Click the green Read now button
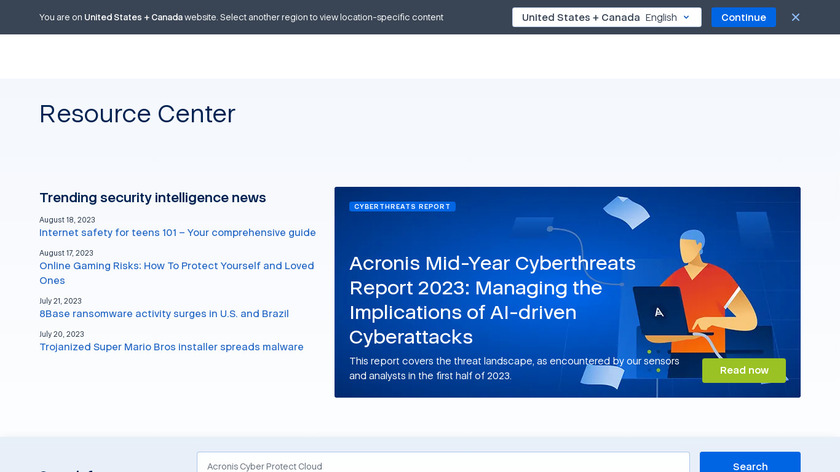Image resolution: width=840 pixels, height=472 pixels. pos(744,370)
